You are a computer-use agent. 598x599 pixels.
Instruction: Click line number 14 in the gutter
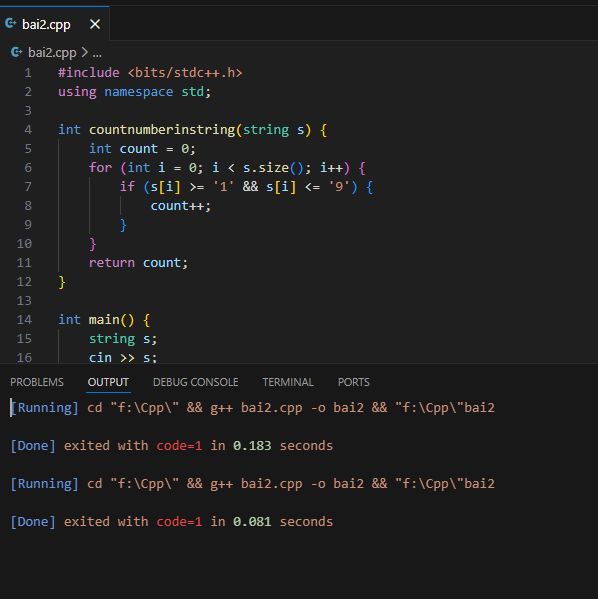[24, 319]
